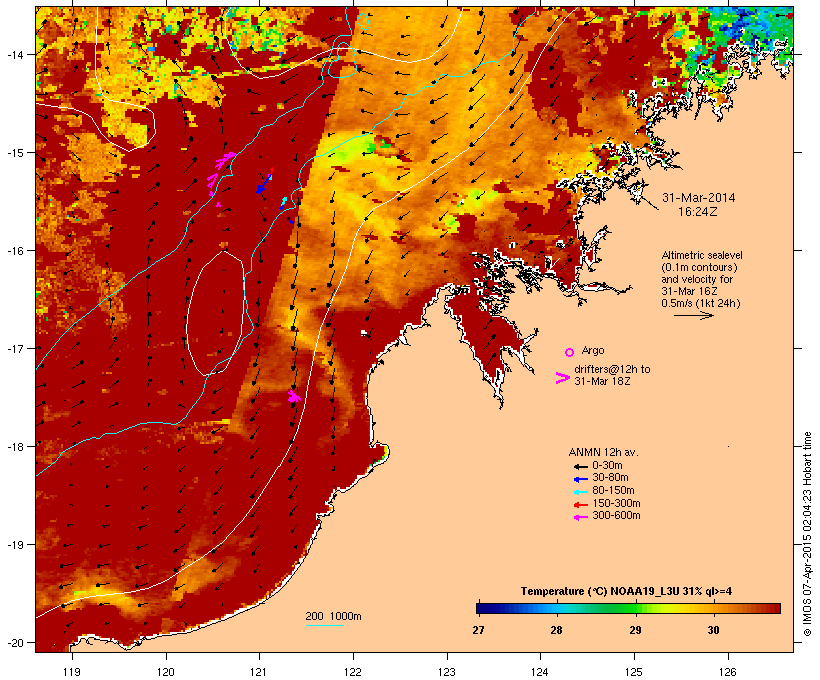Click the blue 30-80m legend arrow

click(x=580, y=479)
